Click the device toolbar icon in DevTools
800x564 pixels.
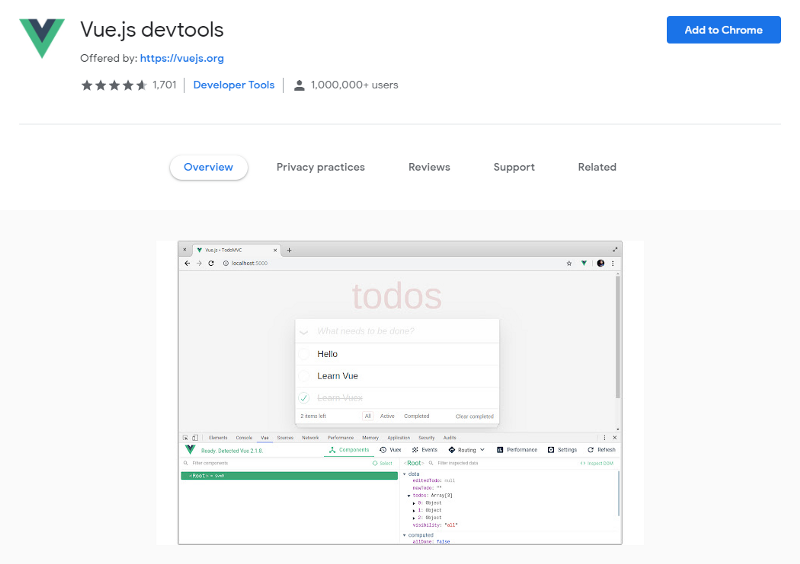tap(195, 438)
